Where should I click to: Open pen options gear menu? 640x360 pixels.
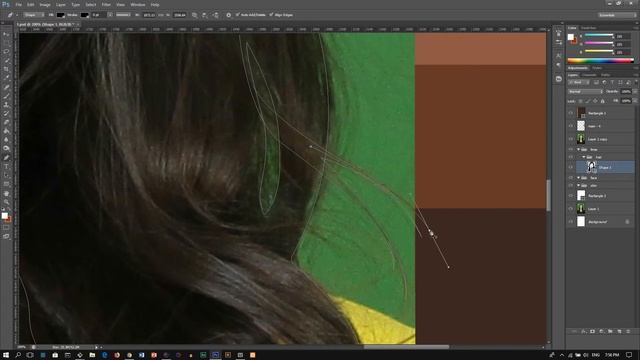tap(229, 15)
